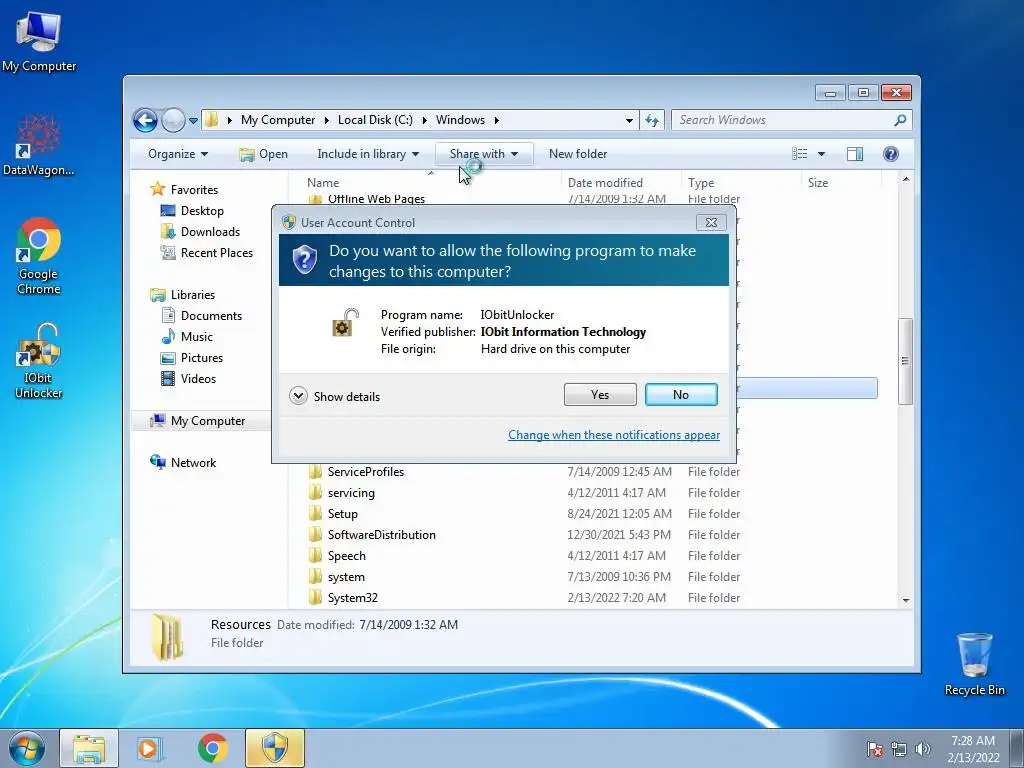This screenshot has width=1024, height=768.
Task: Open the Windows Start button
Action: (x=26, y=748)
